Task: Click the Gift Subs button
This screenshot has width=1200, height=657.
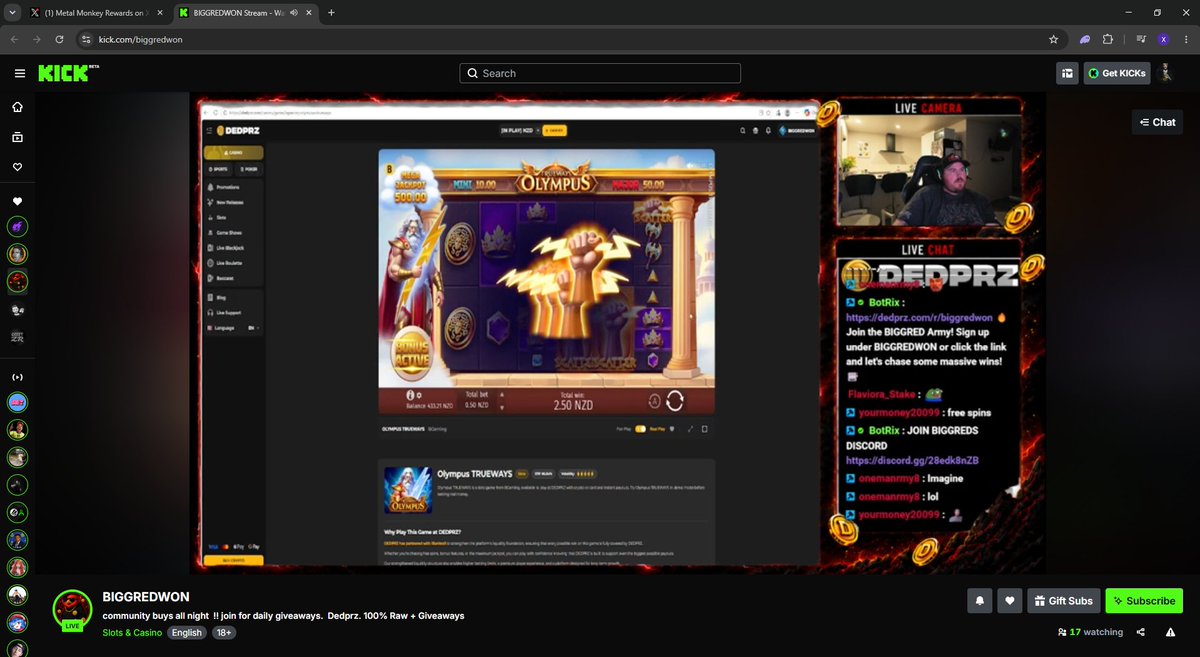Action: [1064, 600]
